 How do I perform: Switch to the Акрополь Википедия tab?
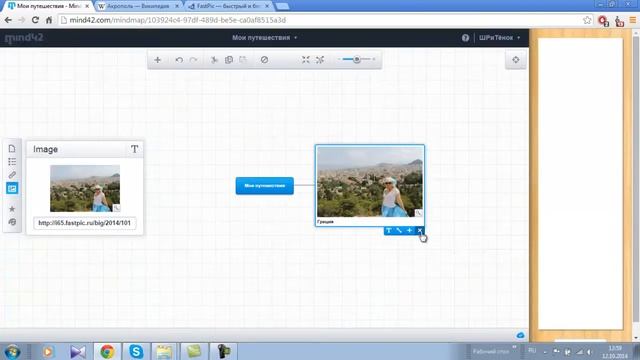pyautogui.click(x=138, y=6)
